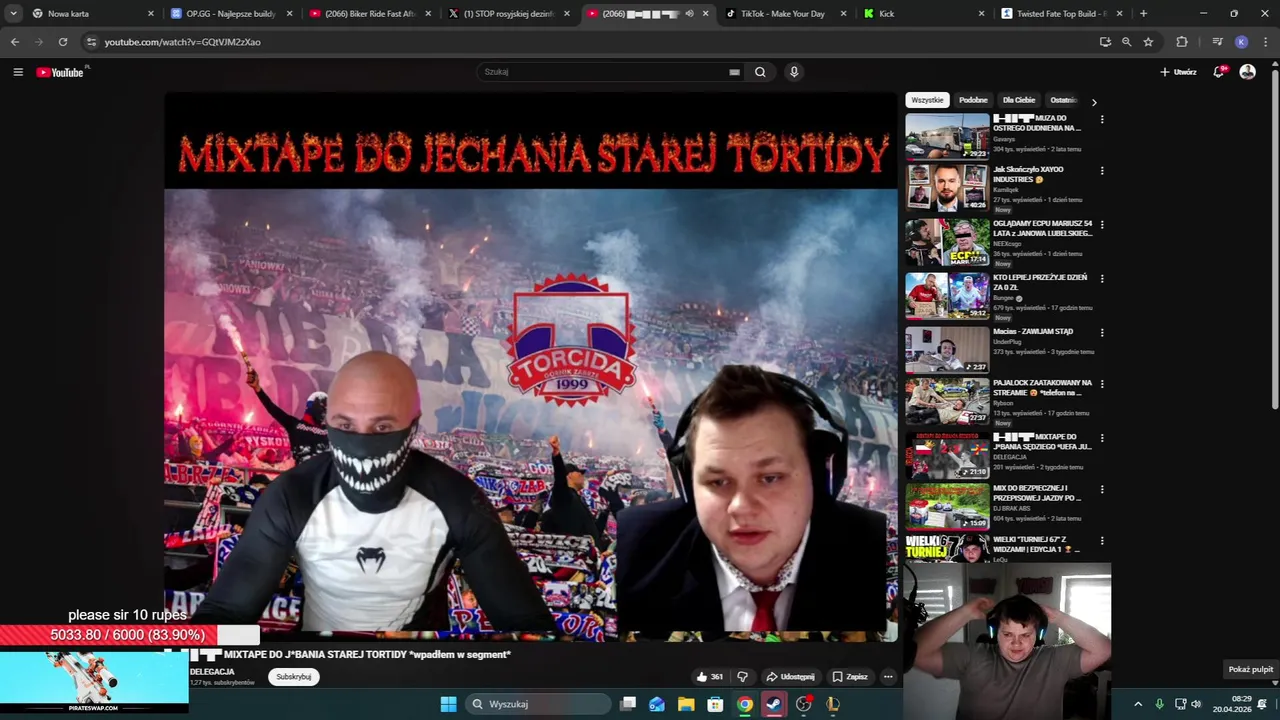Go to the YouTube home logo
Viewport: 1280px width, 720px height.
62,72
